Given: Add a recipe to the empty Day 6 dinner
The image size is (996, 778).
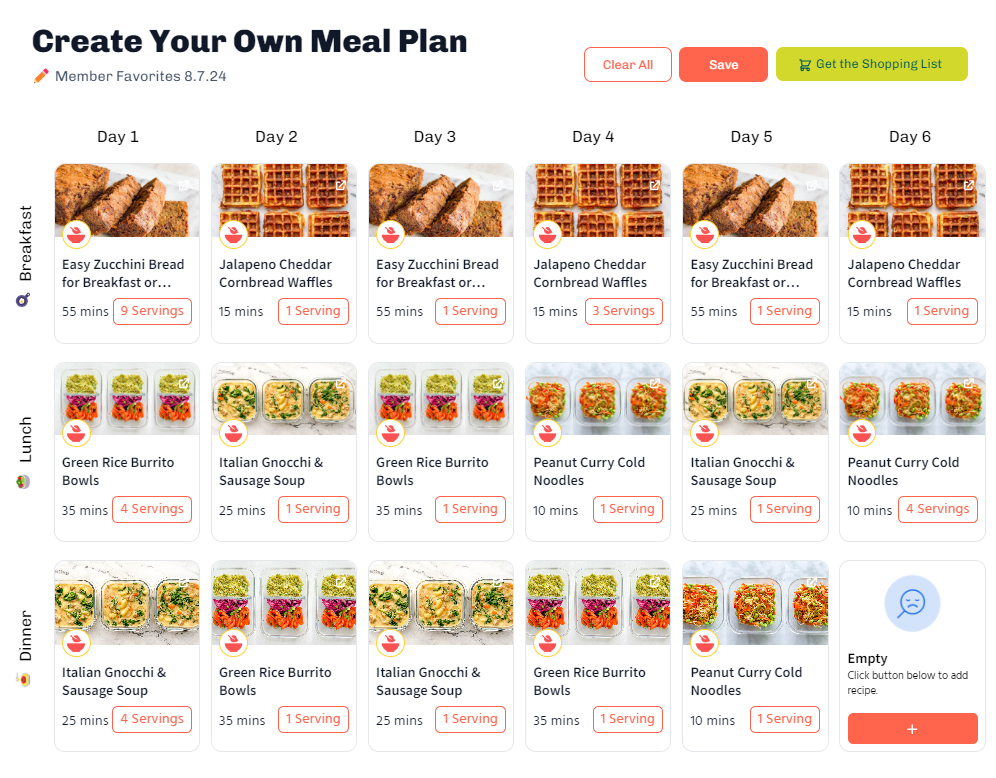Looking at the screenshot, I should click(912, 728).
